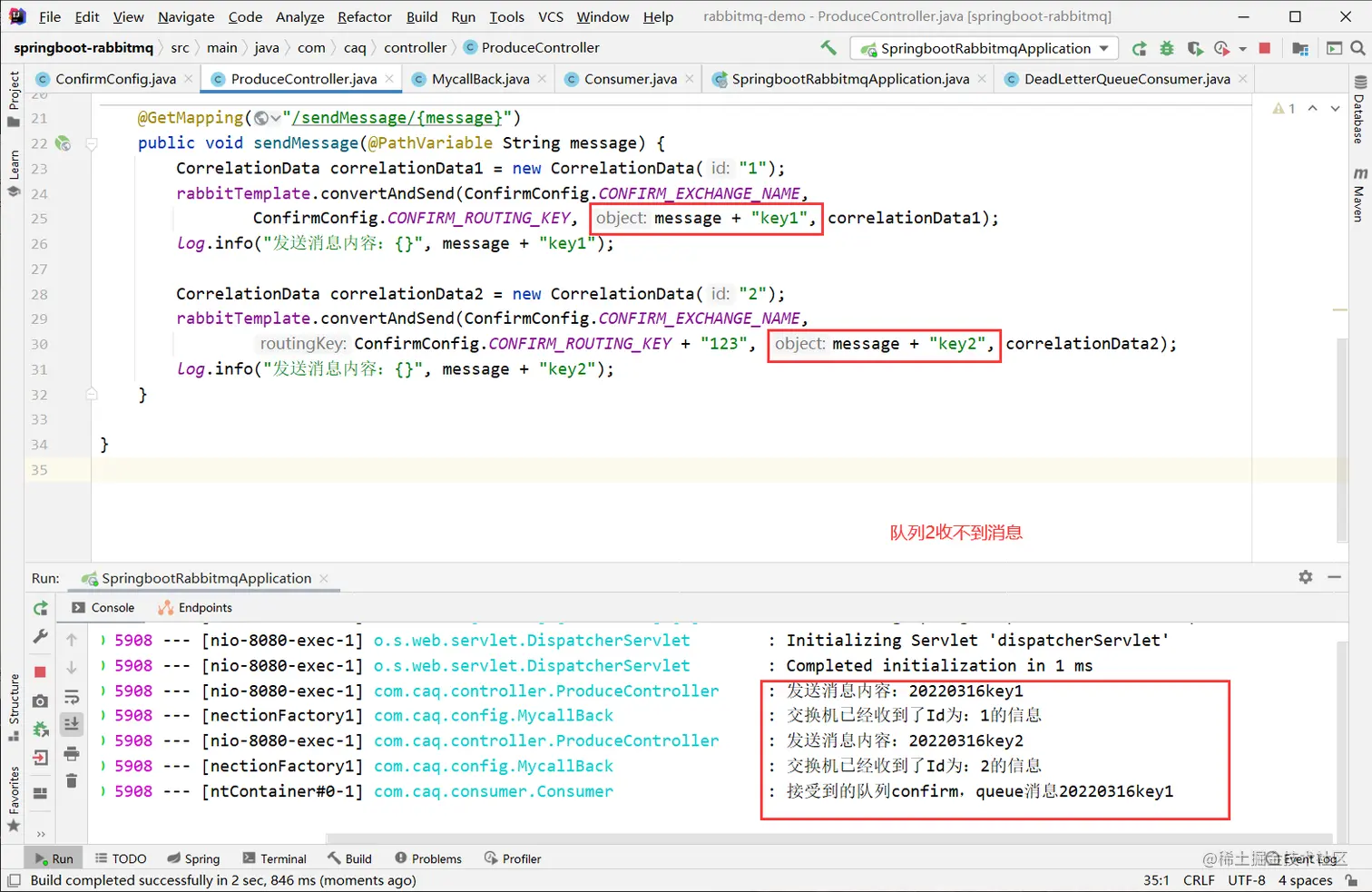This screenshot has height=892, width=1372.
Task: Click the Run Anything icon in the toolbar
Action: click(x=1335, y=48)
